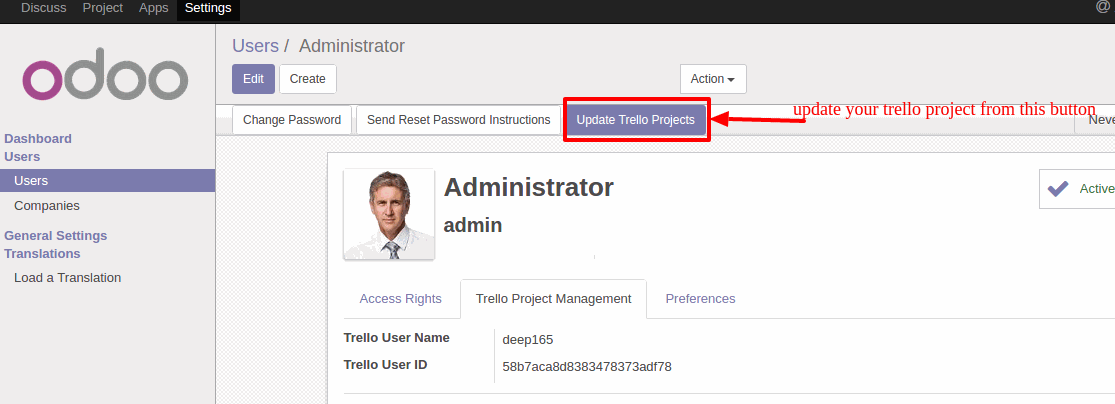Open the Apps menu
Image resolution: width=1115 pixels, height=404 pixels.
pyautogui.click(x=154, y=9)
